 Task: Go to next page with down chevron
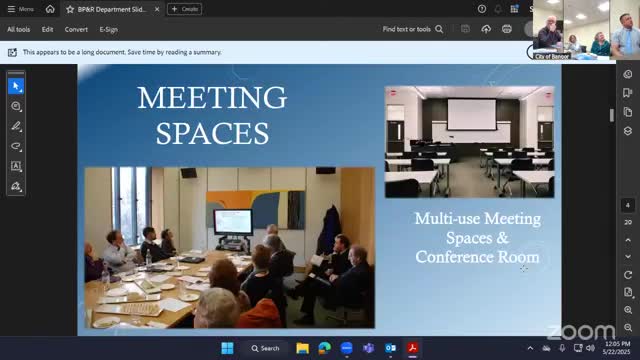pyautogui.click(x=628, y=256)
